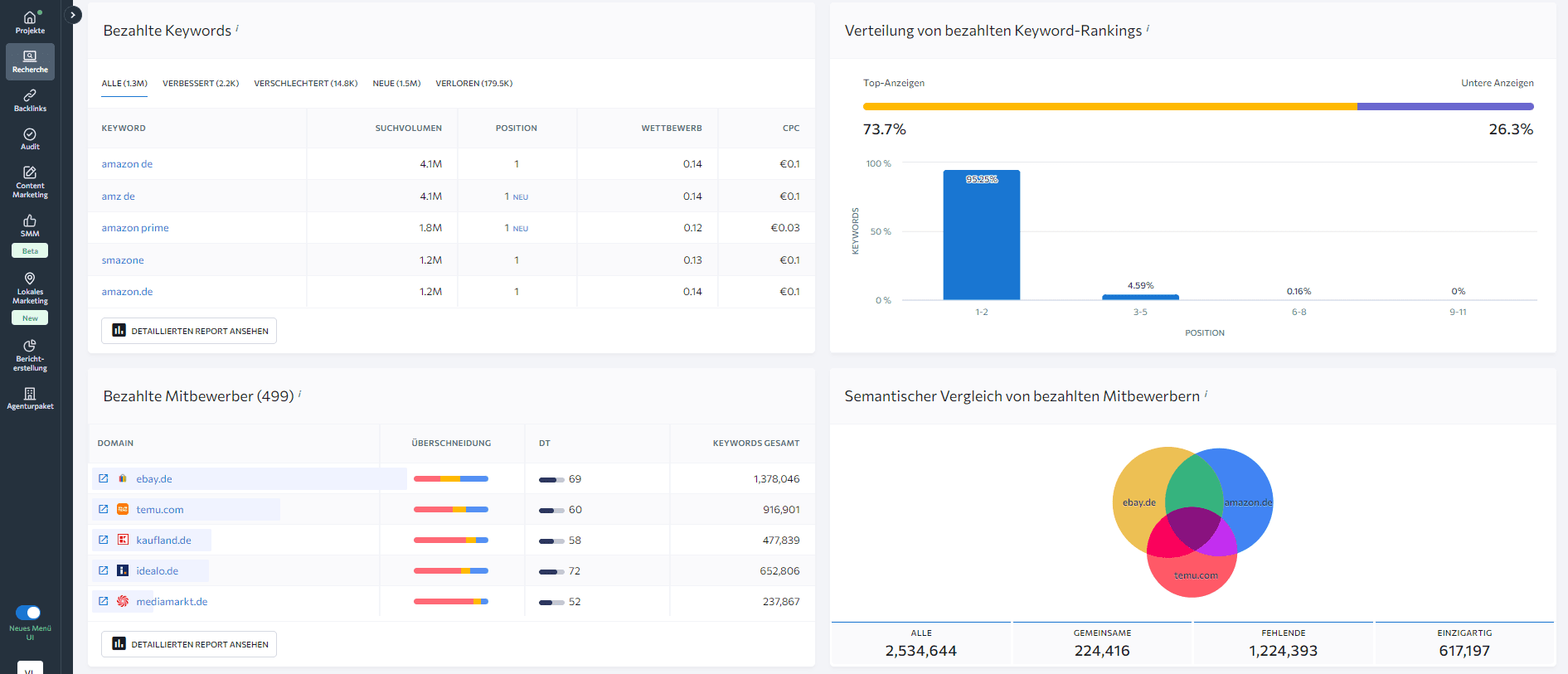This screenshot has width=1568, height=674.
Task: Open the Audit sidebar section
Action: point(30,138)
